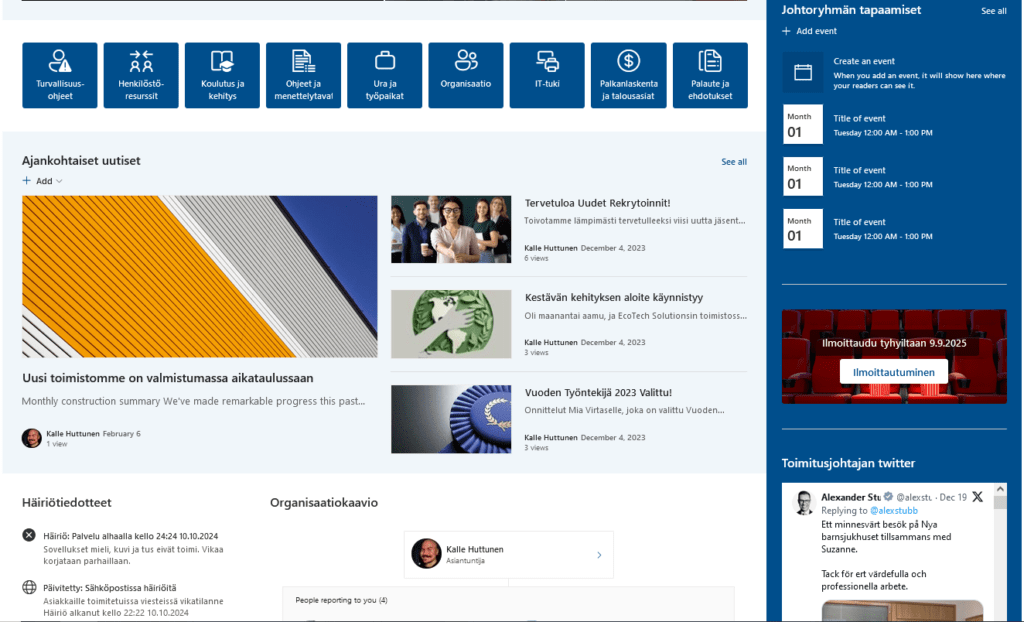Click the Palkanlaskenta ja talousasiat icon

[x=628, y=75]
